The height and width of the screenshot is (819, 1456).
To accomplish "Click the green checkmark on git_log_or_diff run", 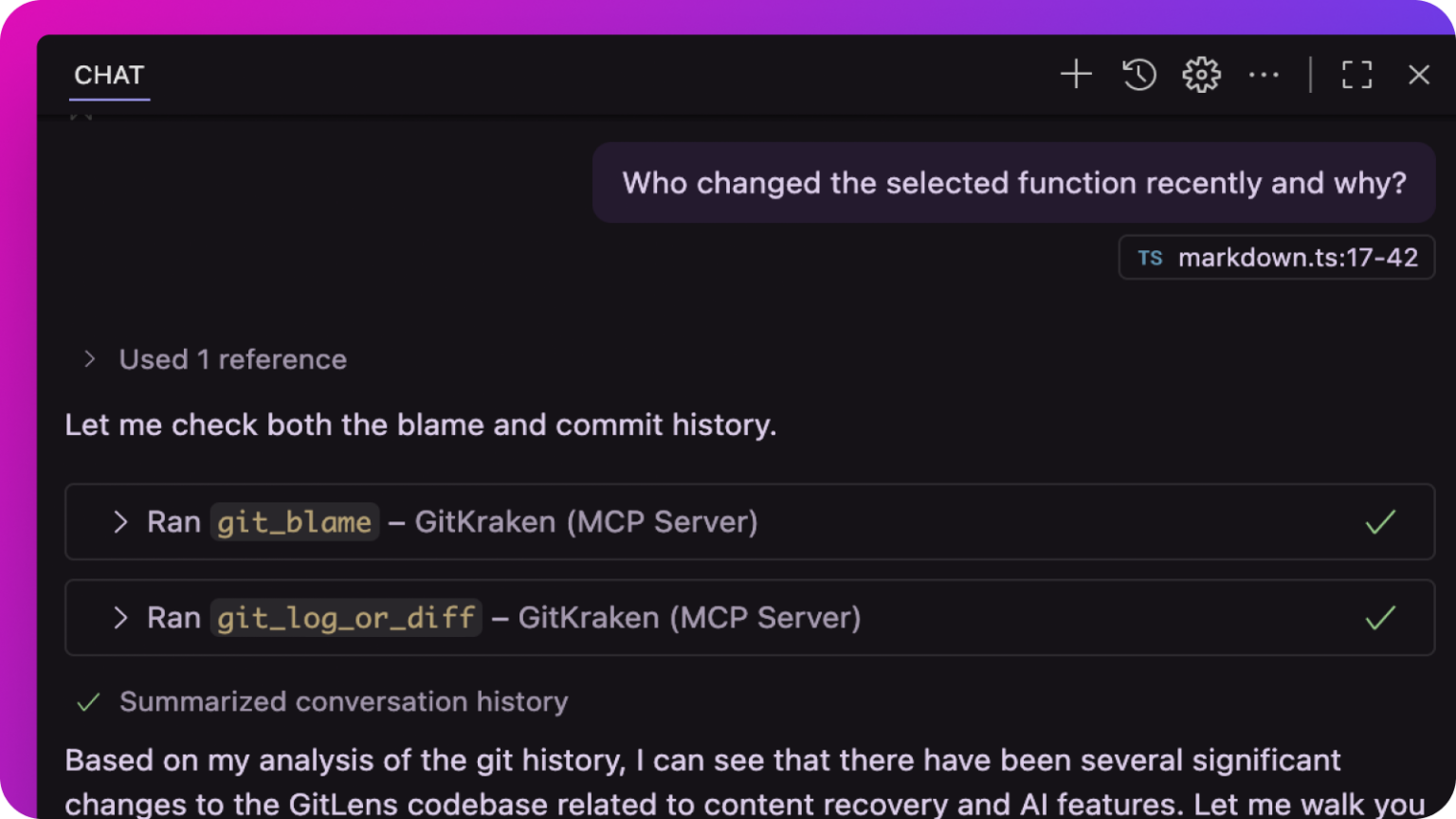I will point(1380,617).
